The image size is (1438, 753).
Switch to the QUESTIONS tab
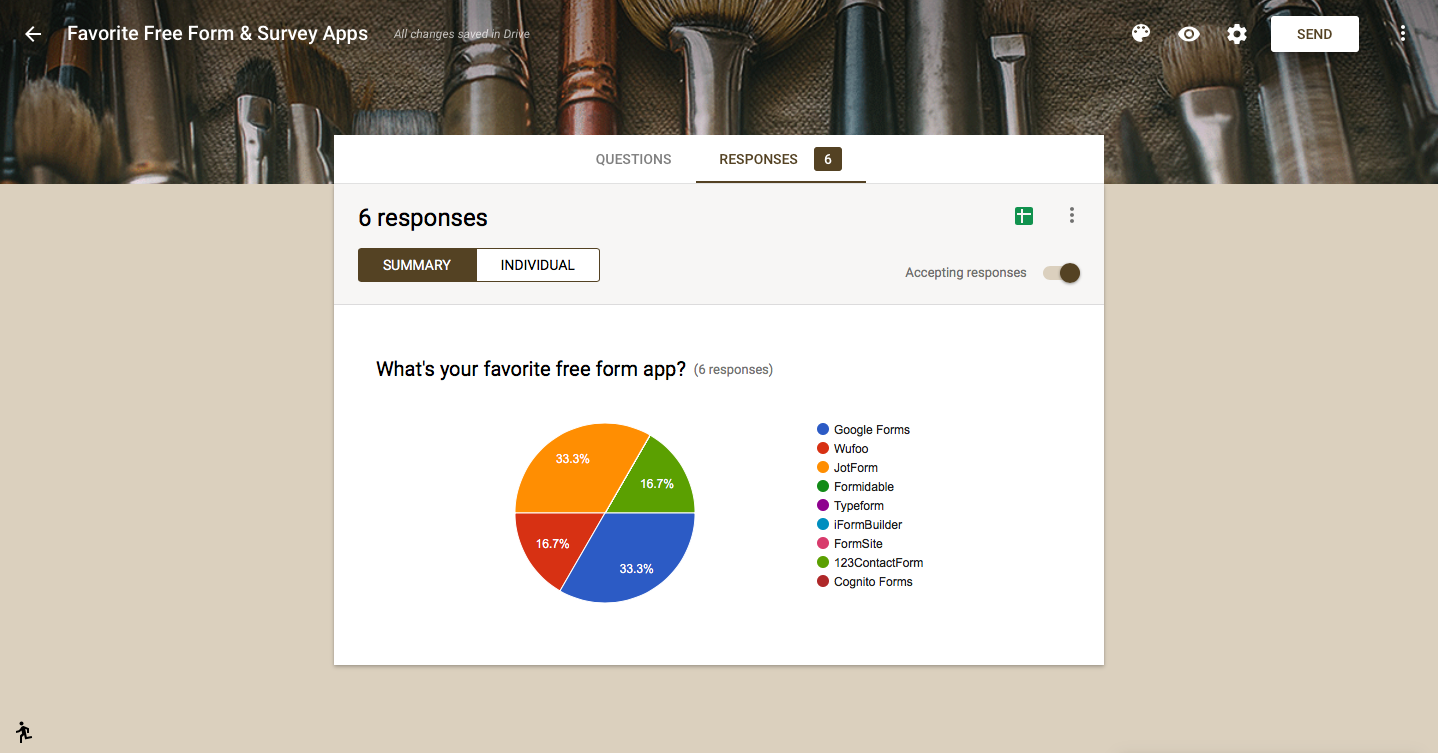[633, 159]
